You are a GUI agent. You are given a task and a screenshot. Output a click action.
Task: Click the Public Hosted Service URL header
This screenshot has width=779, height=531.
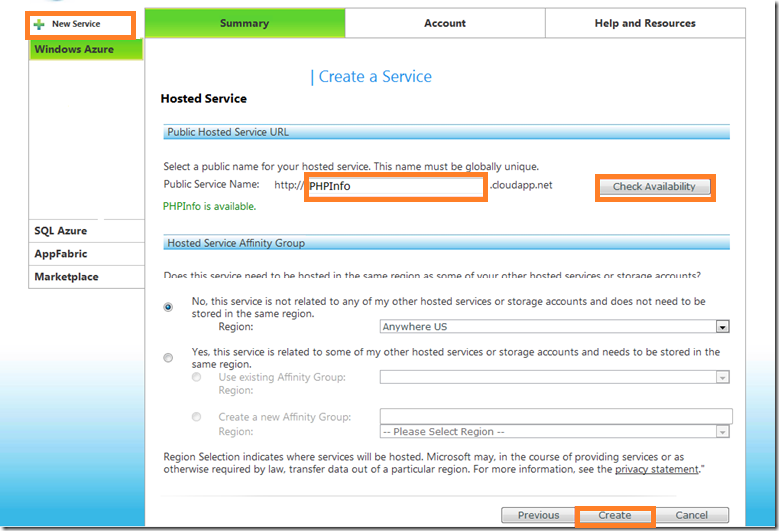(x=447, y=132)
